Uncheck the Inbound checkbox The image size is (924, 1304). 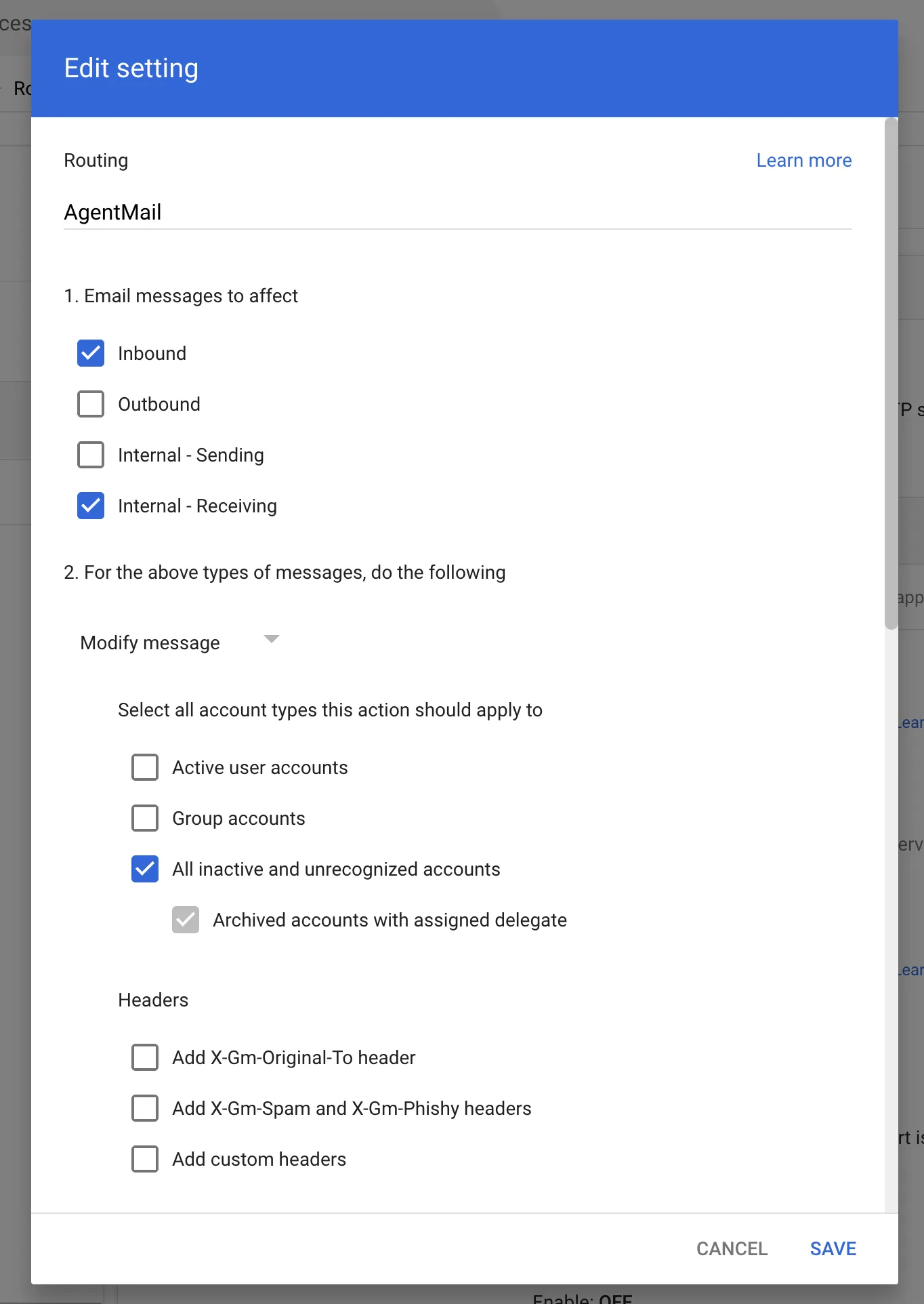91,353
